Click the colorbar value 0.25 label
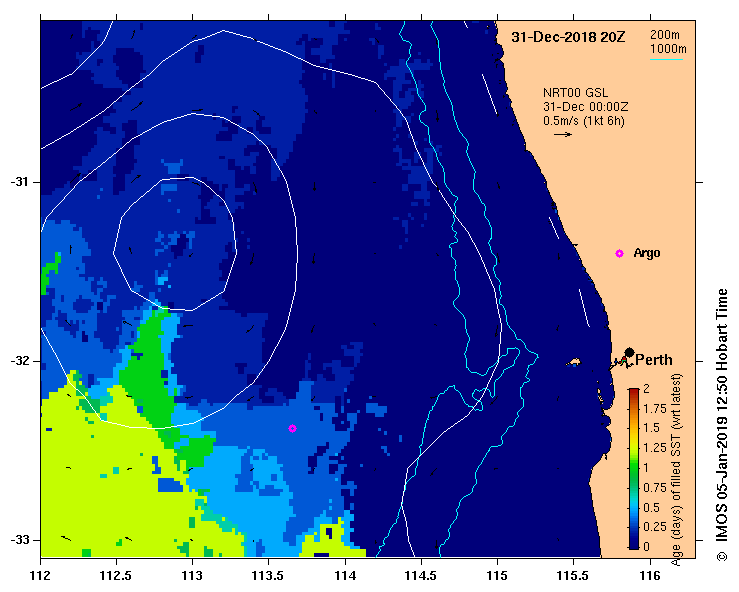The height and width of the screenshot is (592, 739). tap(655, 527)
